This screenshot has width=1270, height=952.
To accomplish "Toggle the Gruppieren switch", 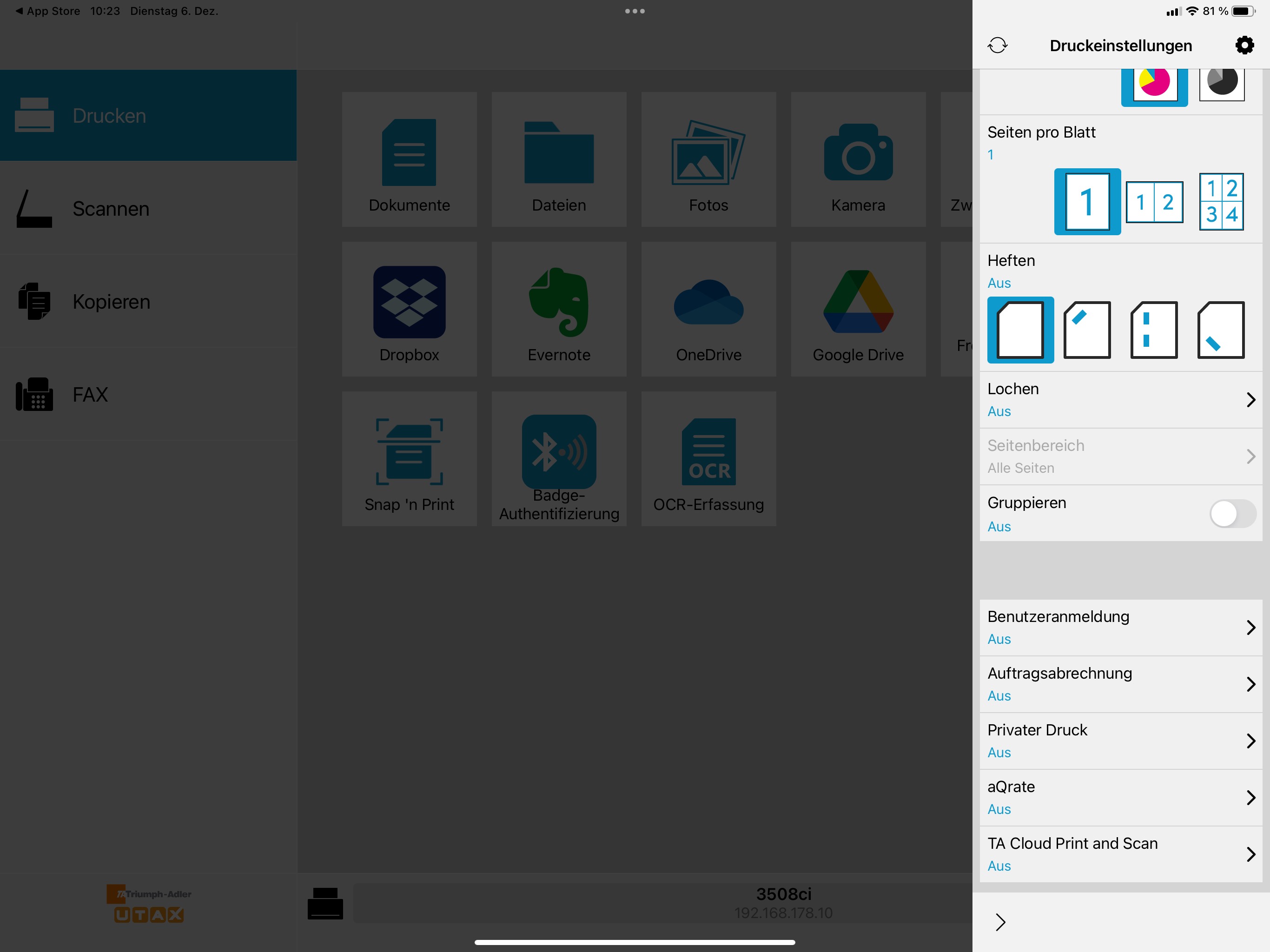I will 1233,513.
